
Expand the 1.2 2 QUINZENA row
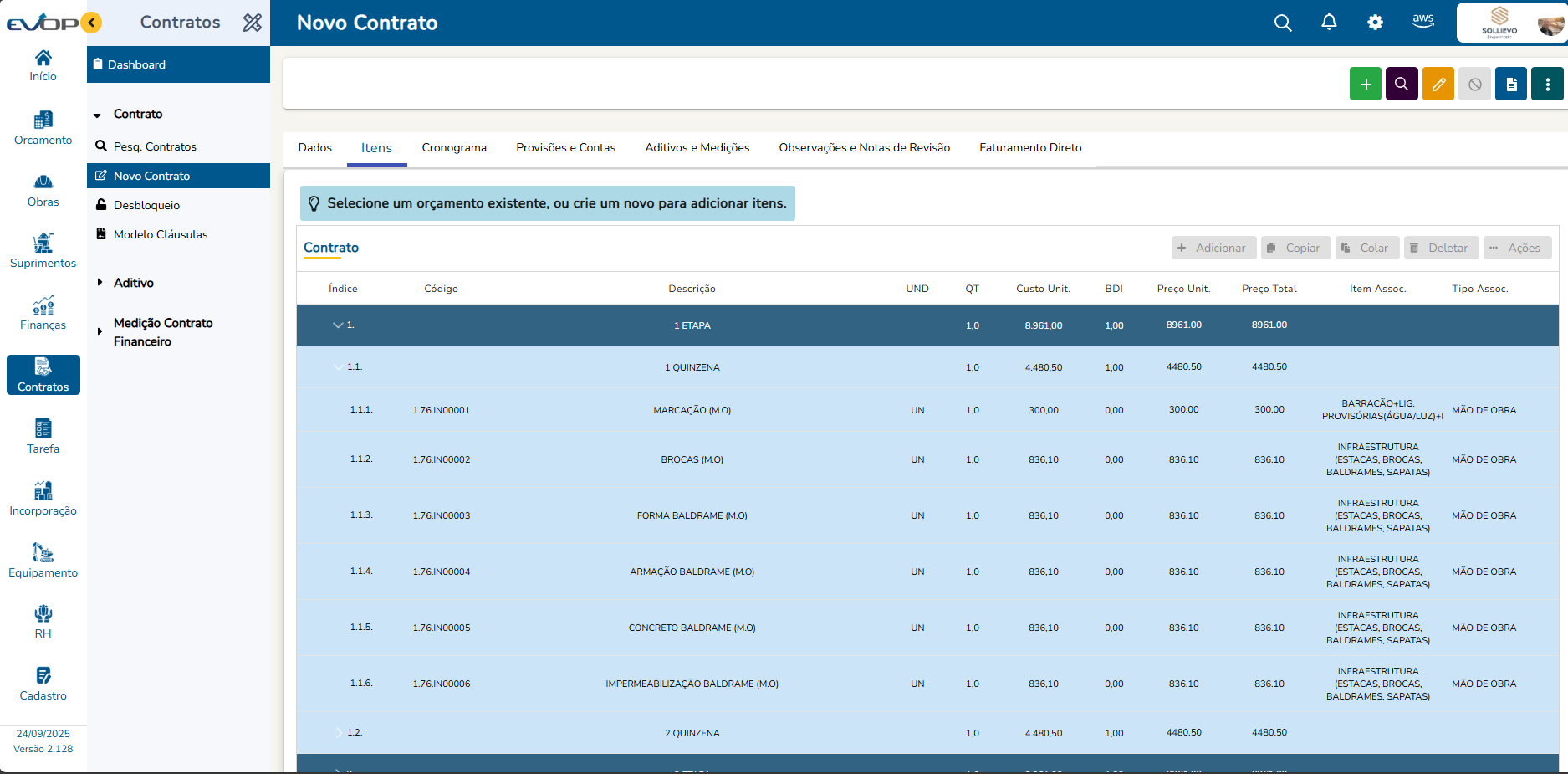click(338, 733)
